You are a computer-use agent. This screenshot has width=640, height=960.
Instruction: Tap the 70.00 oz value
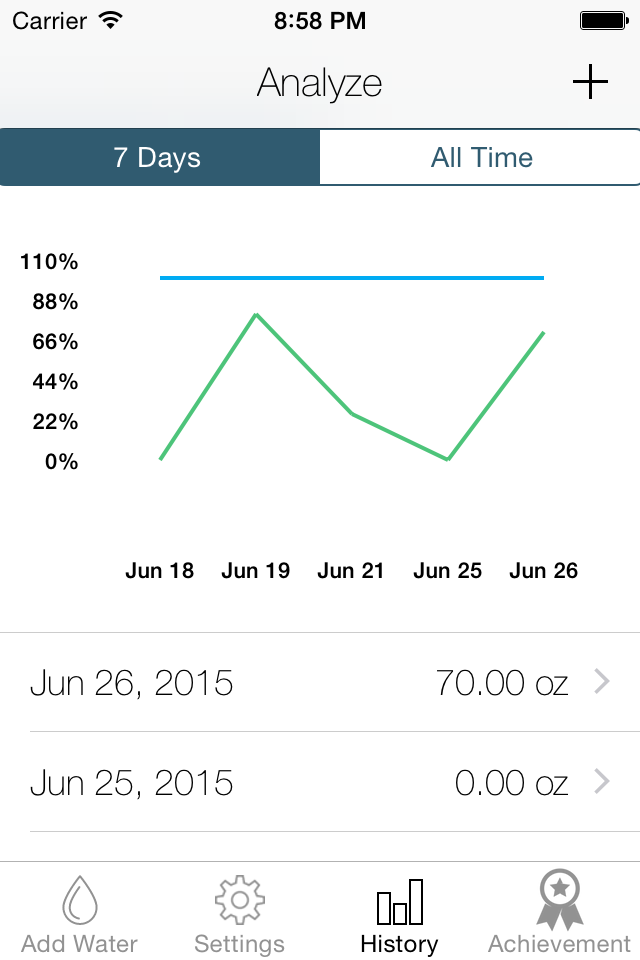click(x=502, y=683)
